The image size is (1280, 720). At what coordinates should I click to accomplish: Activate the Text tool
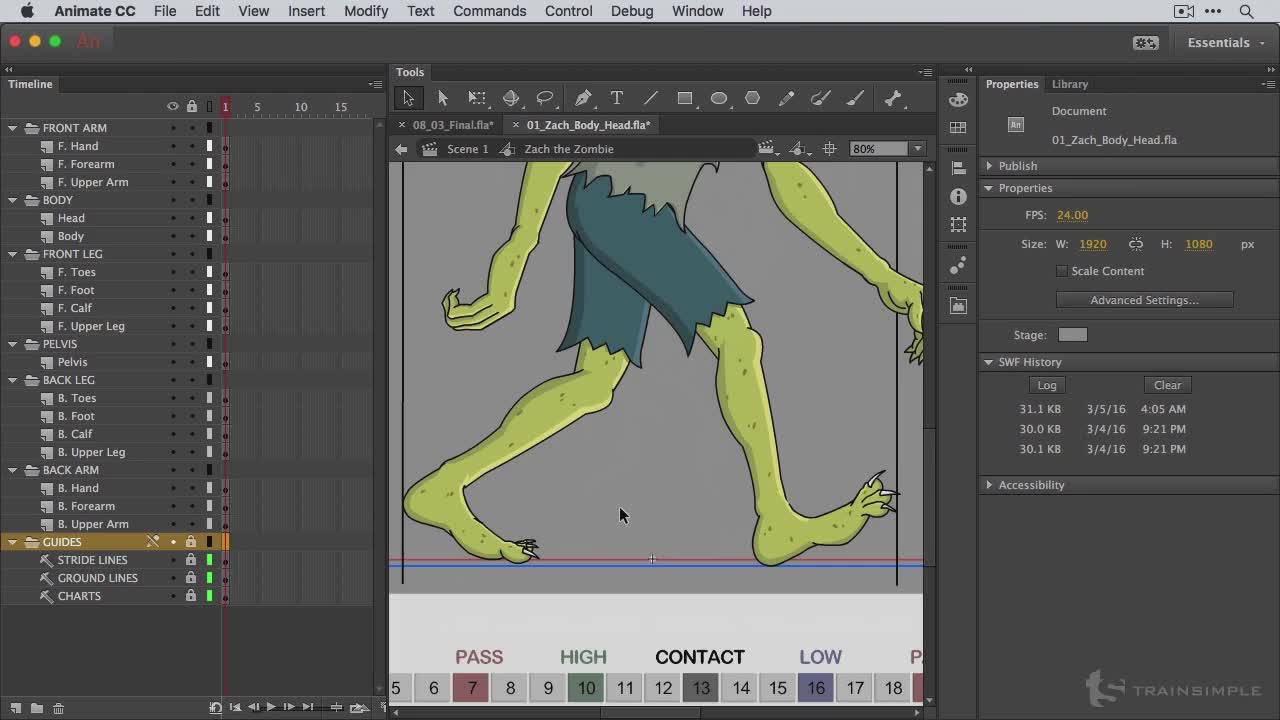[617, 98]
